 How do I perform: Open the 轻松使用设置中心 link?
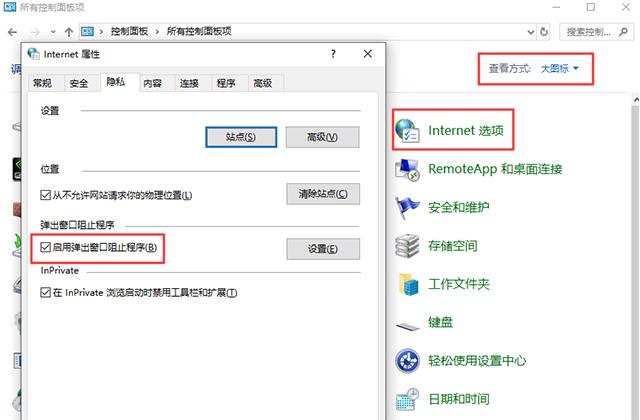click(477, 361)
